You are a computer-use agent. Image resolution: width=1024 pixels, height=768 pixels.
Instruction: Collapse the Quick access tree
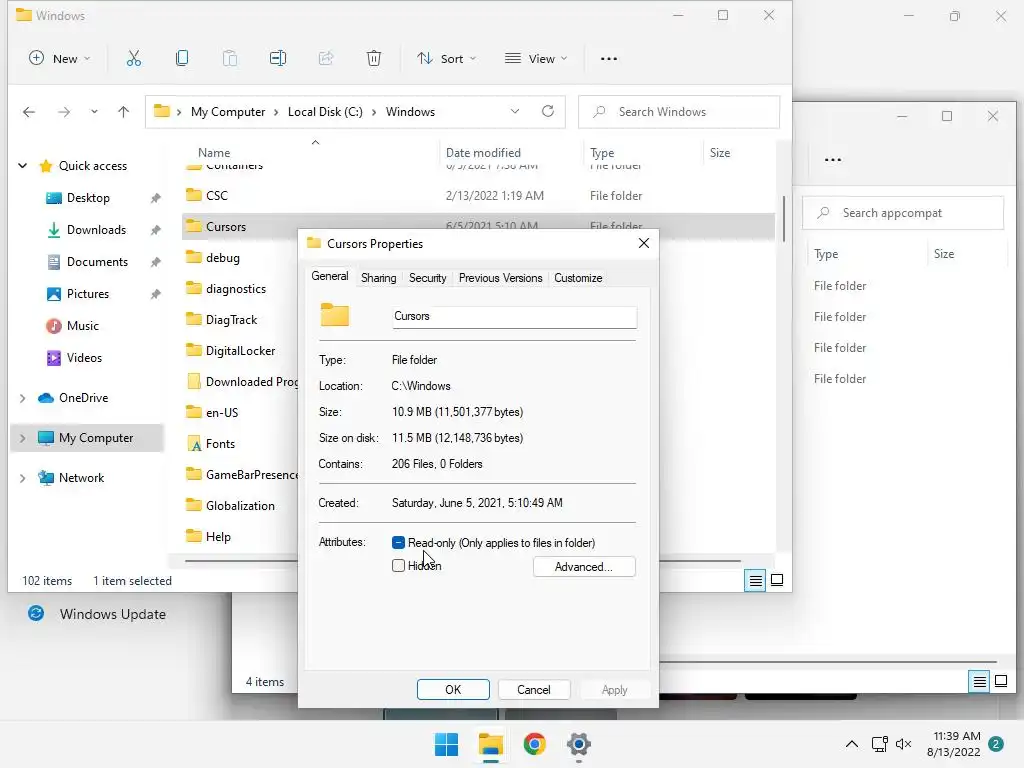(23, 166)
